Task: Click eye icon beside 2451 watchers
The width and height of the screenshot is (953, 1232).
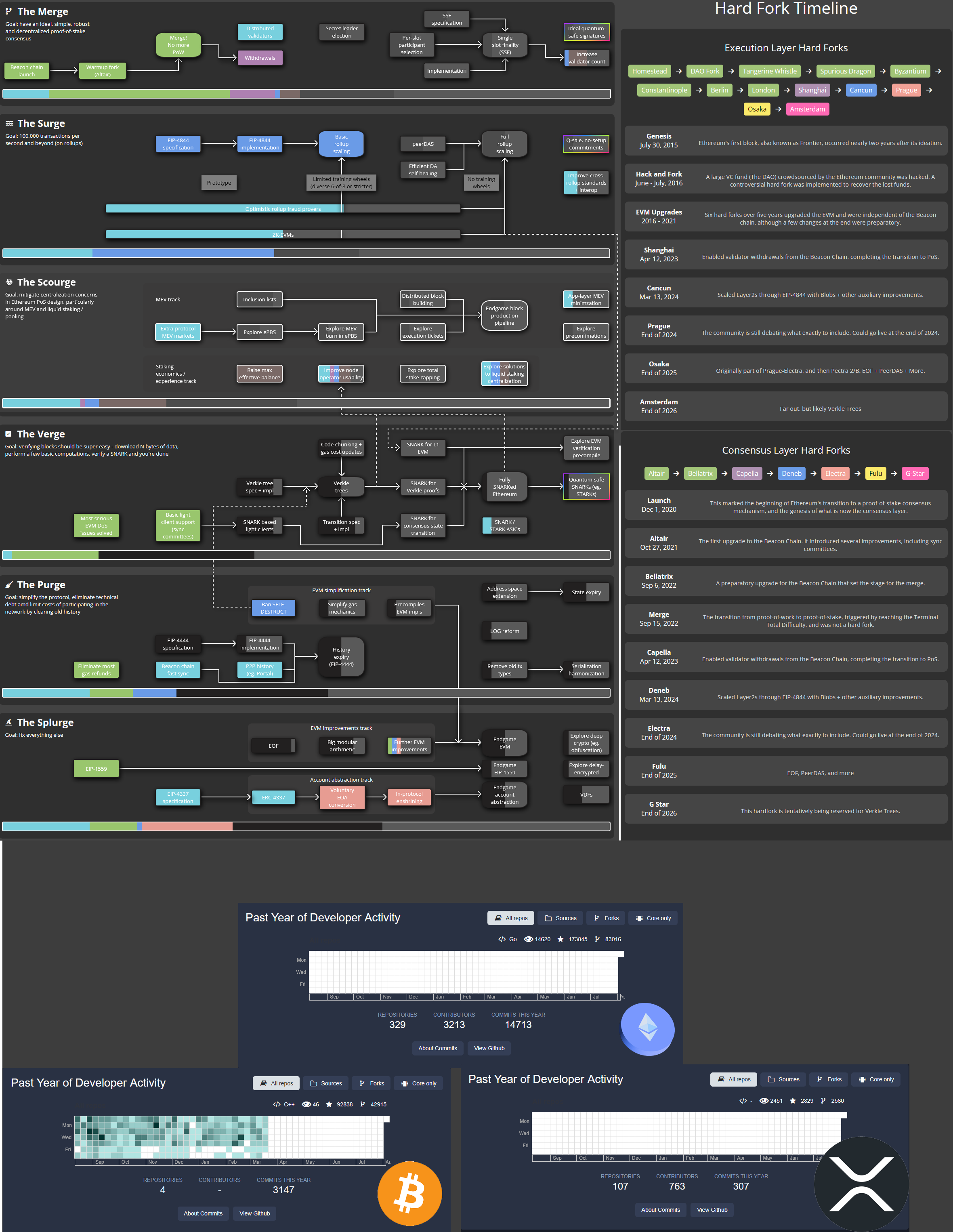Action: click(x=764, y=1101)
